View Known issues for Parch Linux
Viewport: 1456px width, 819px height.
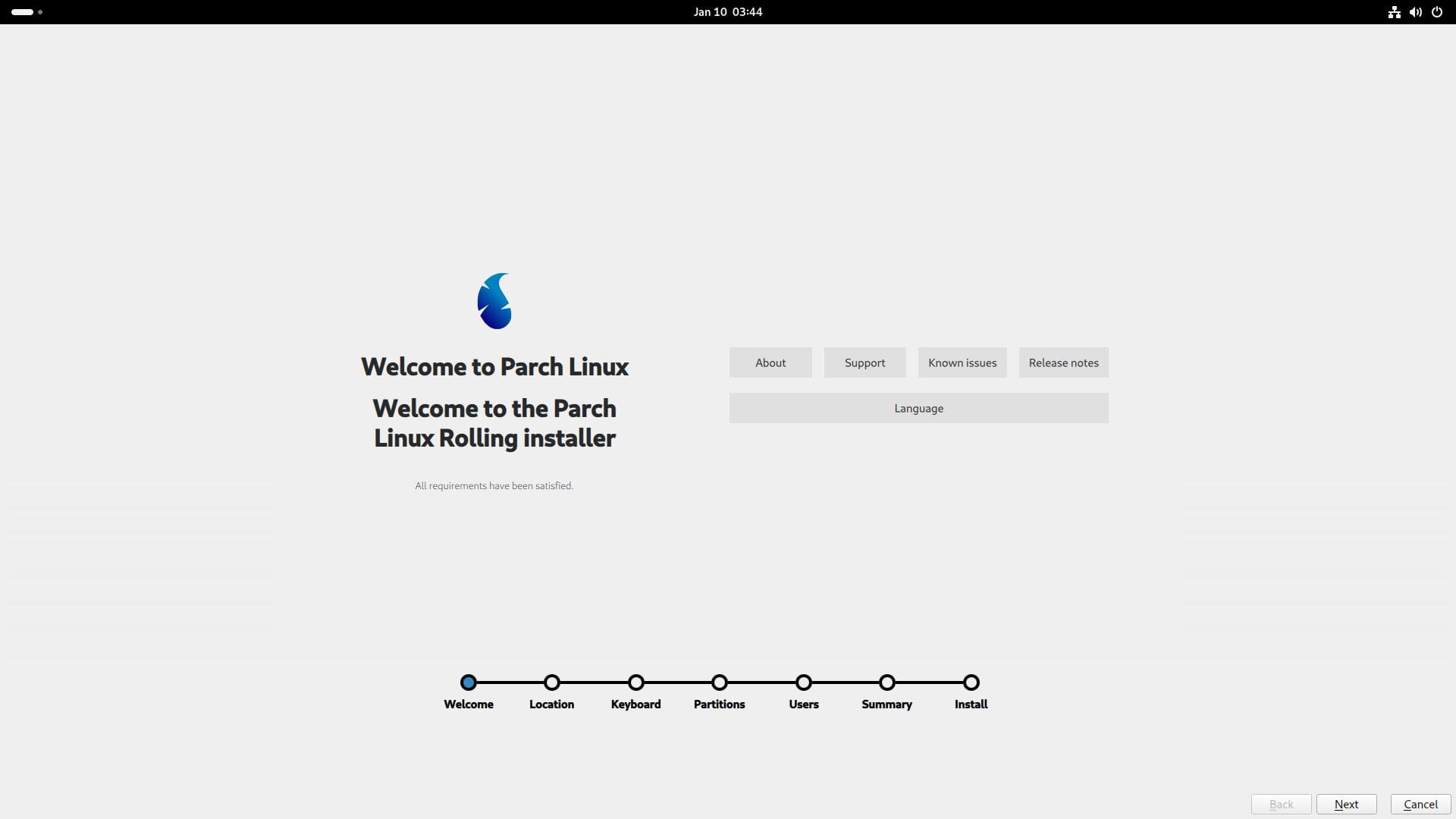962,362
